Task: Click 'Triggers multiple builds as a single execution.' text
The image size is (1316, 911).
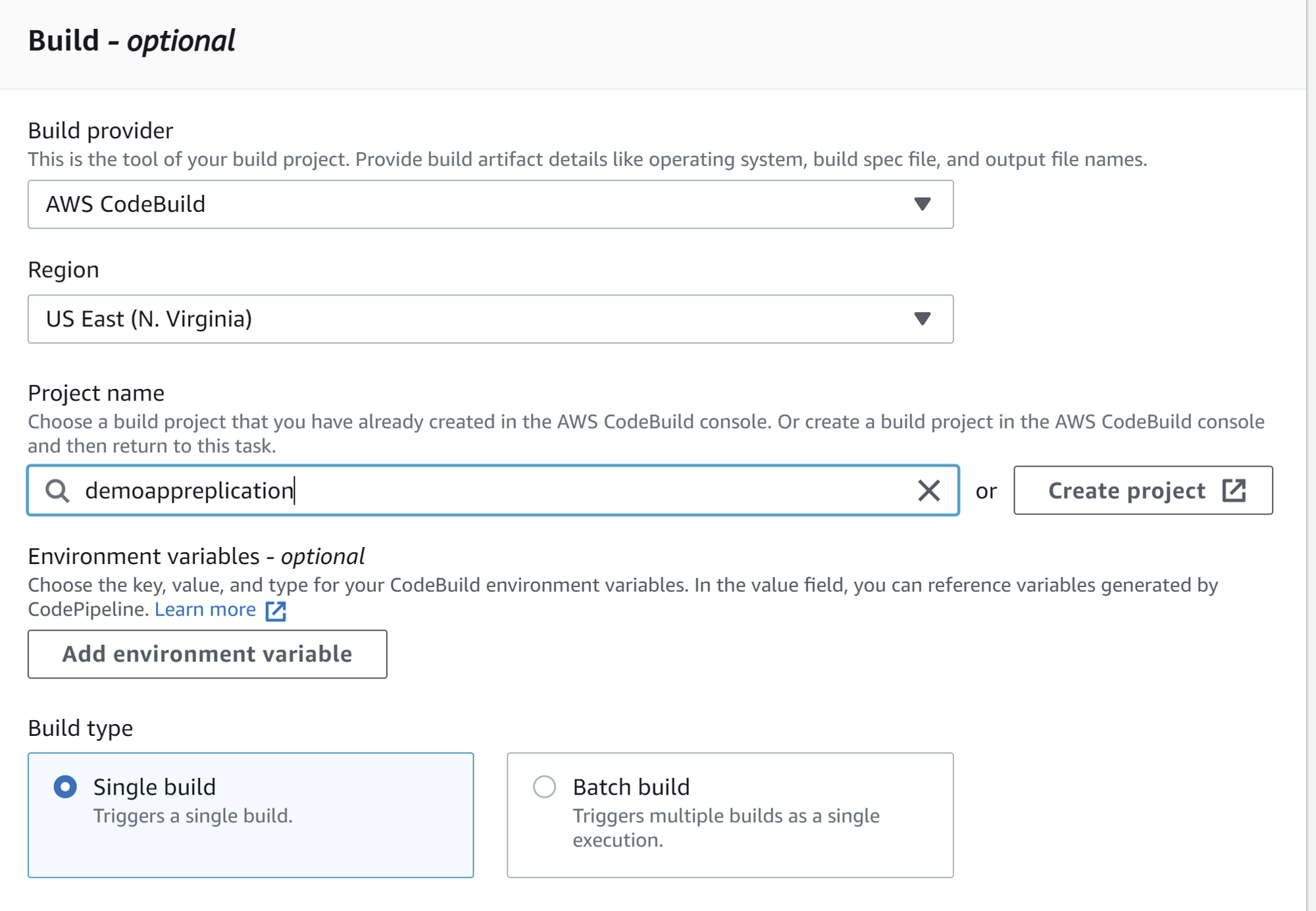Action: pyautogui.click(x=726, y=827)
